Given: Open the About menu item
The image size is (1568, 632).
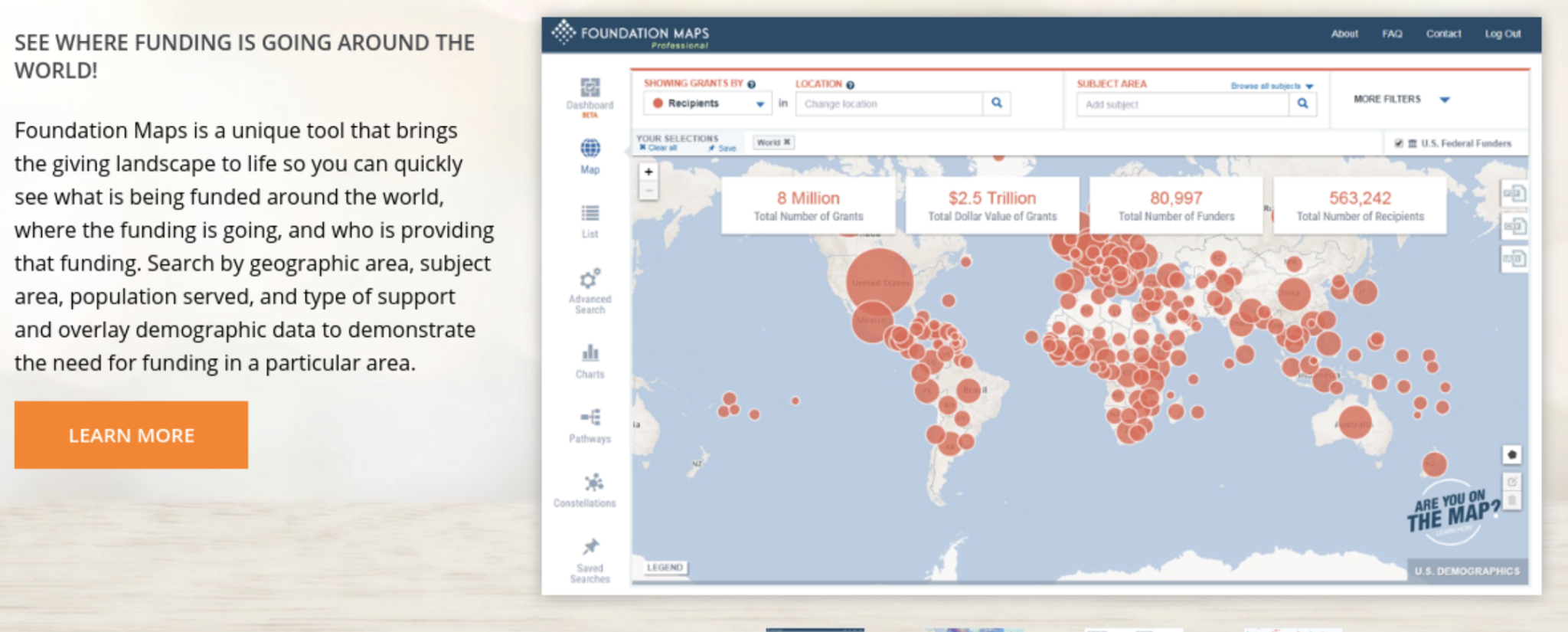Looking at the screenshot, I should [1344, 34].
